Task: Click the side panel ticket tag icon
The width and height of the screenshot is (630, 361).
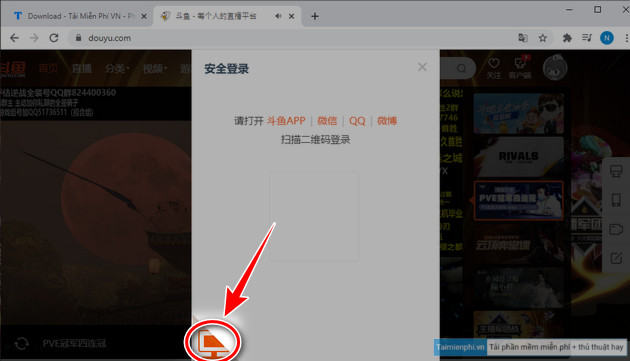Action: pos(616,229)
